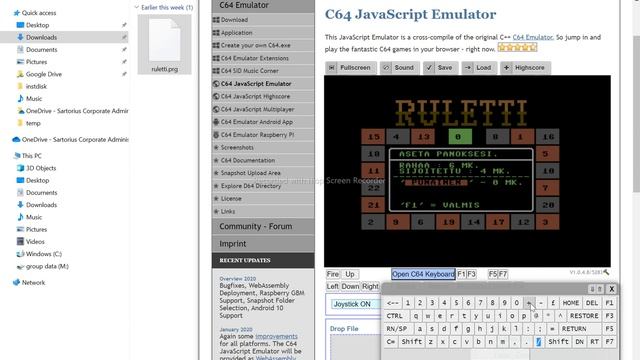Select 3D Objects under This PC
This screenshot has width=640, height=360.
click(x=41, y=168)
